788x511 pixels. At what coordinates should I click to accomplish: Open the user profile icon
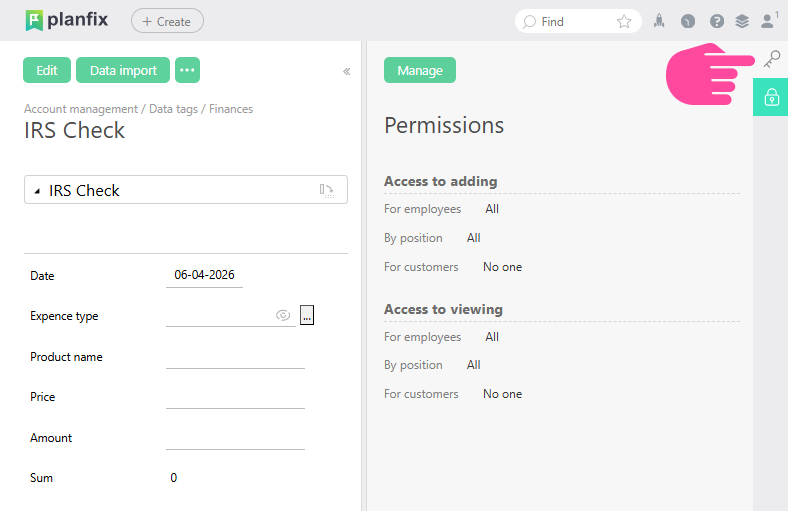(768, 20)
